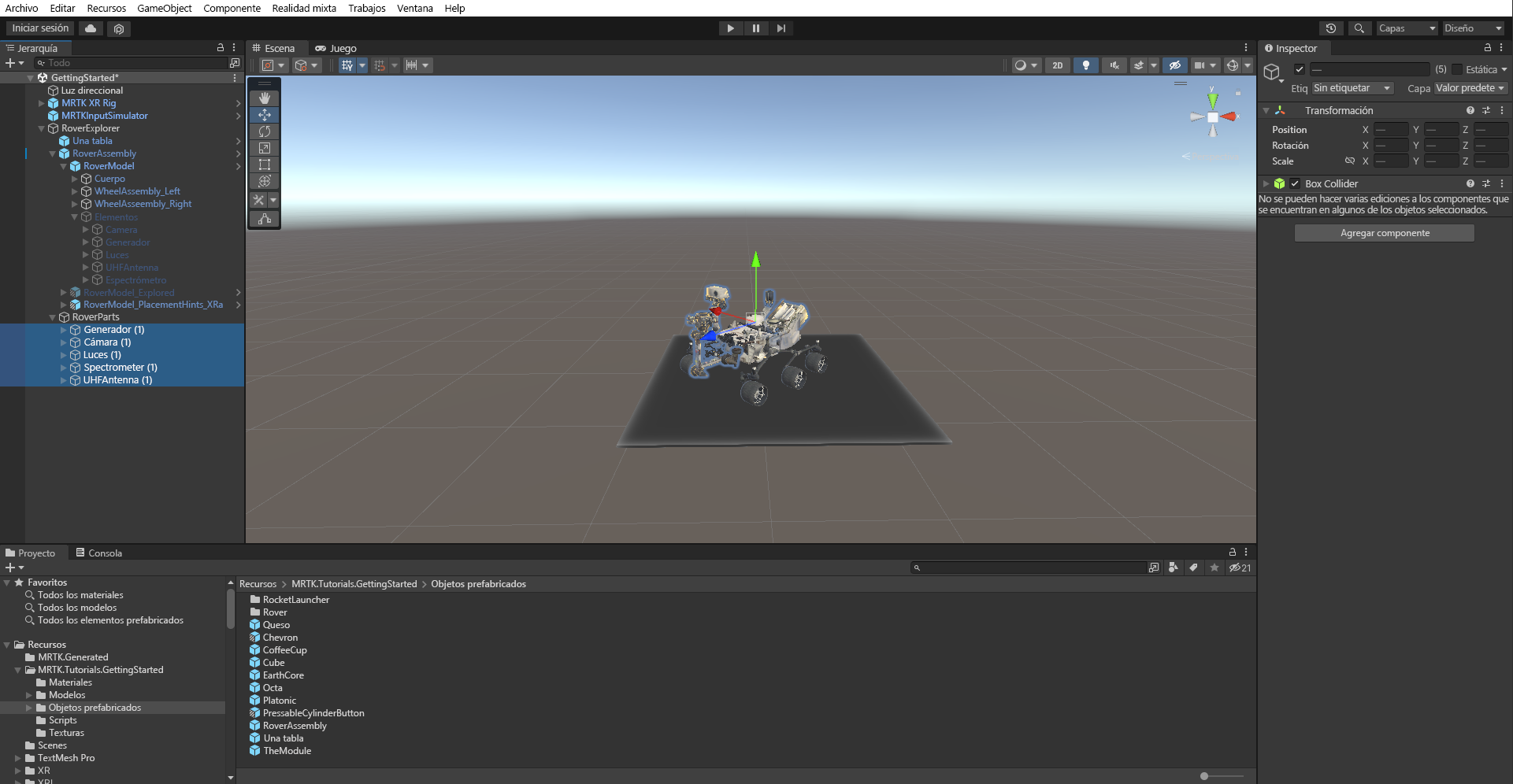The height and width of the screenshot is (784, 1513).
Task: Select the Edit Bounding Volume tool
Action: tap(265, 219)
